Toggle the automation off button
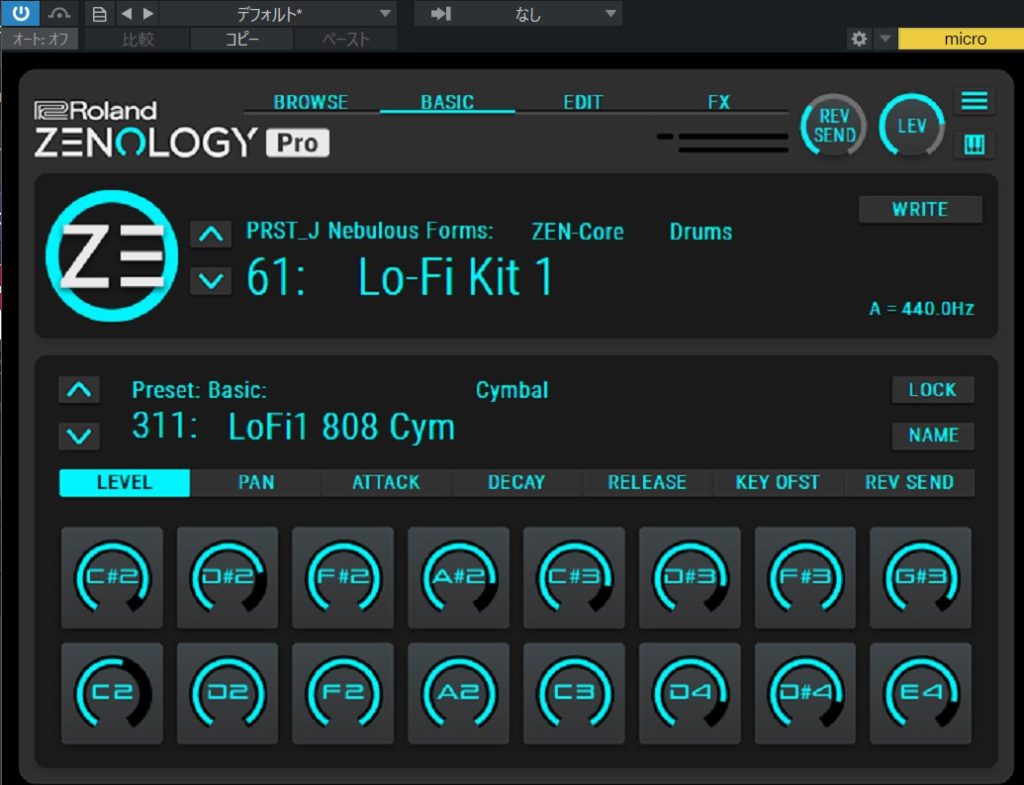Image resolution: width=1024 pixels, height=785 pixels. pos(40,39)
